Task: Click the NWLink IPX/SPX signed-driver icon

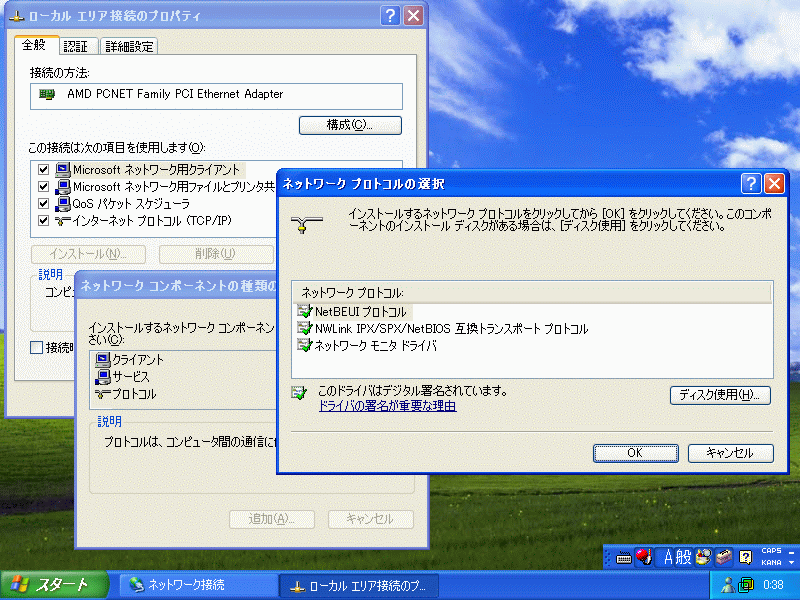Action: (305, 328)
